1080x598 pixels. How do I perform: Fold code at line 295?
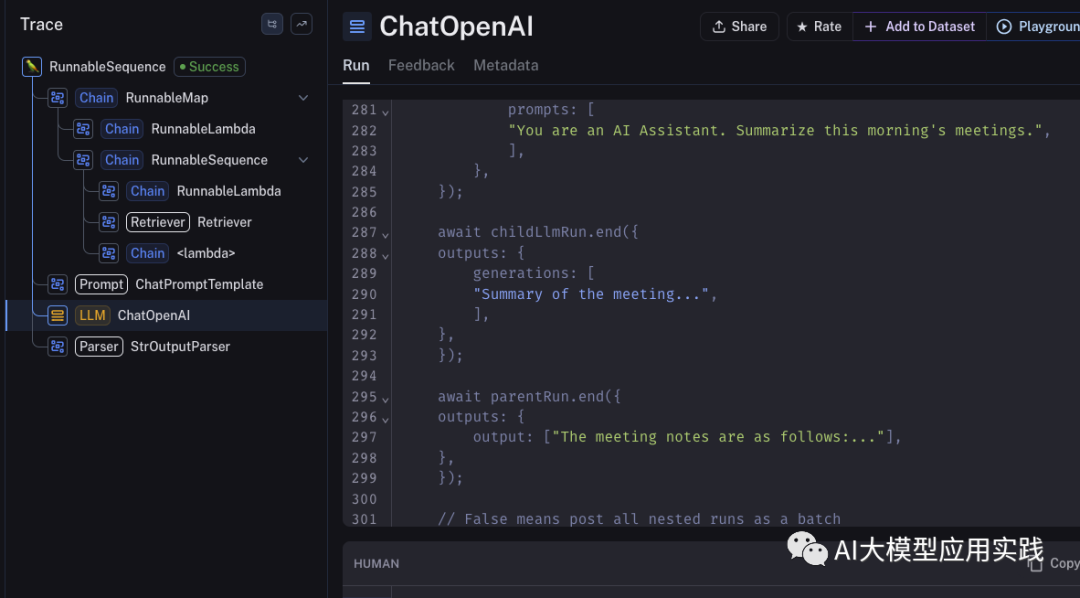[x=385, y=398]
